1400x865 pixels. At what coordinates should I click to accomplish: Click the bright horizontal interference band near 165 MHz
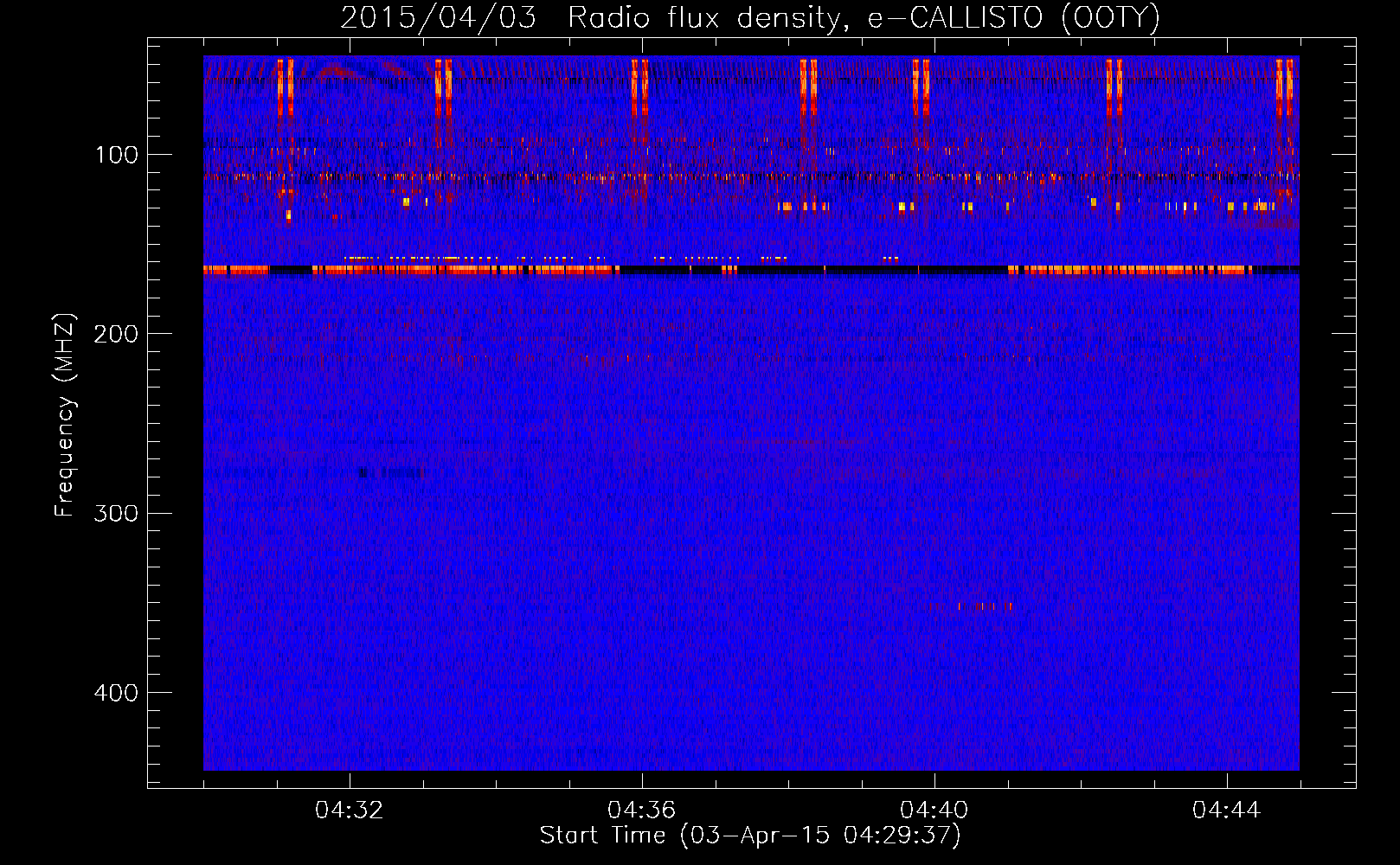(x=751, y=270)
